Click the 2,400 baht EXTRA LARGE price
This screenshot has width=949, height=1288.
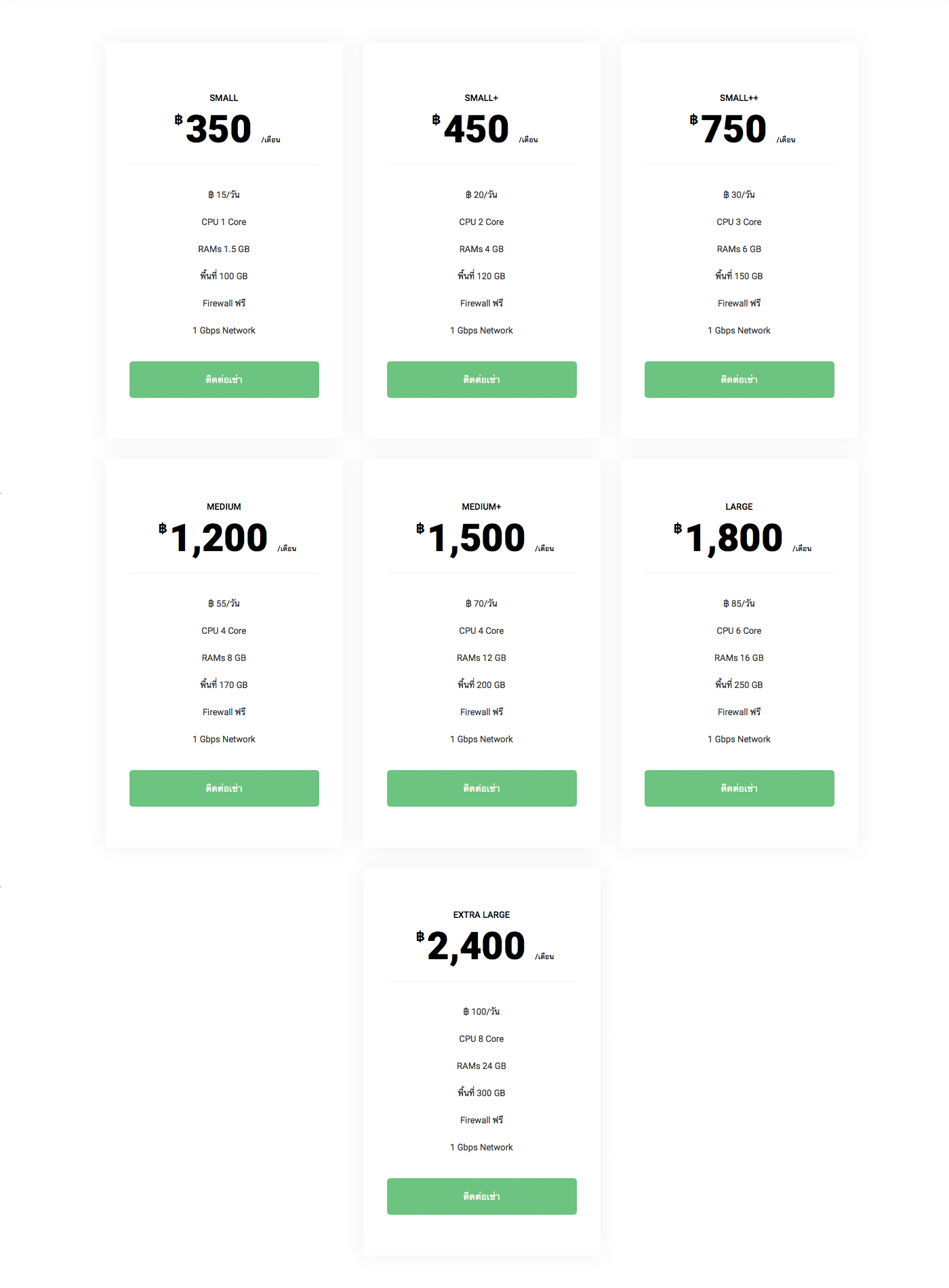[x=476, y=946]
